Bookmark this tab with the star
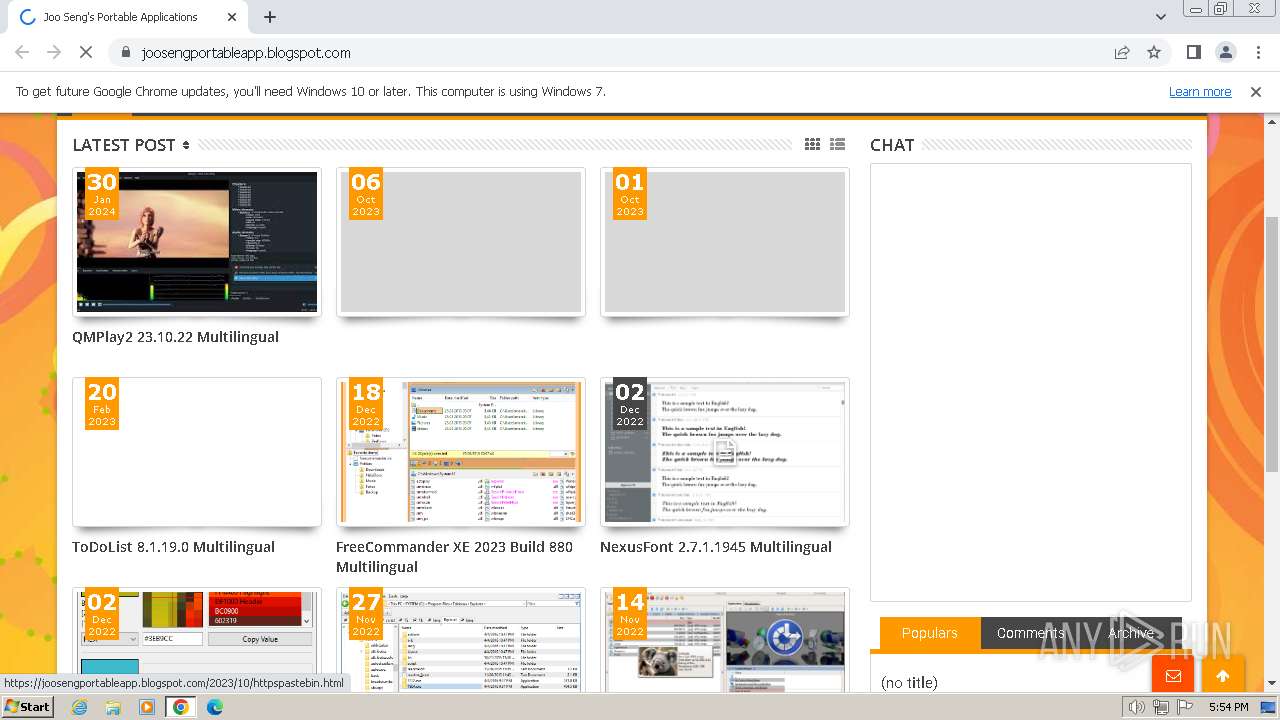The image size is (1280, 720). 1154,53
